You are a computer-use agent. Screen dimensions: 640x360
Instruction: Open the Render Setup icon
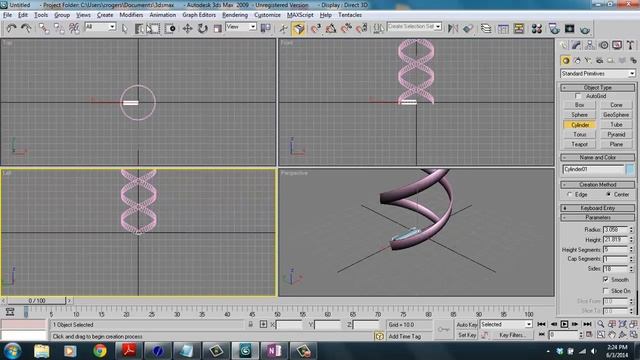(x=553, y=28)
